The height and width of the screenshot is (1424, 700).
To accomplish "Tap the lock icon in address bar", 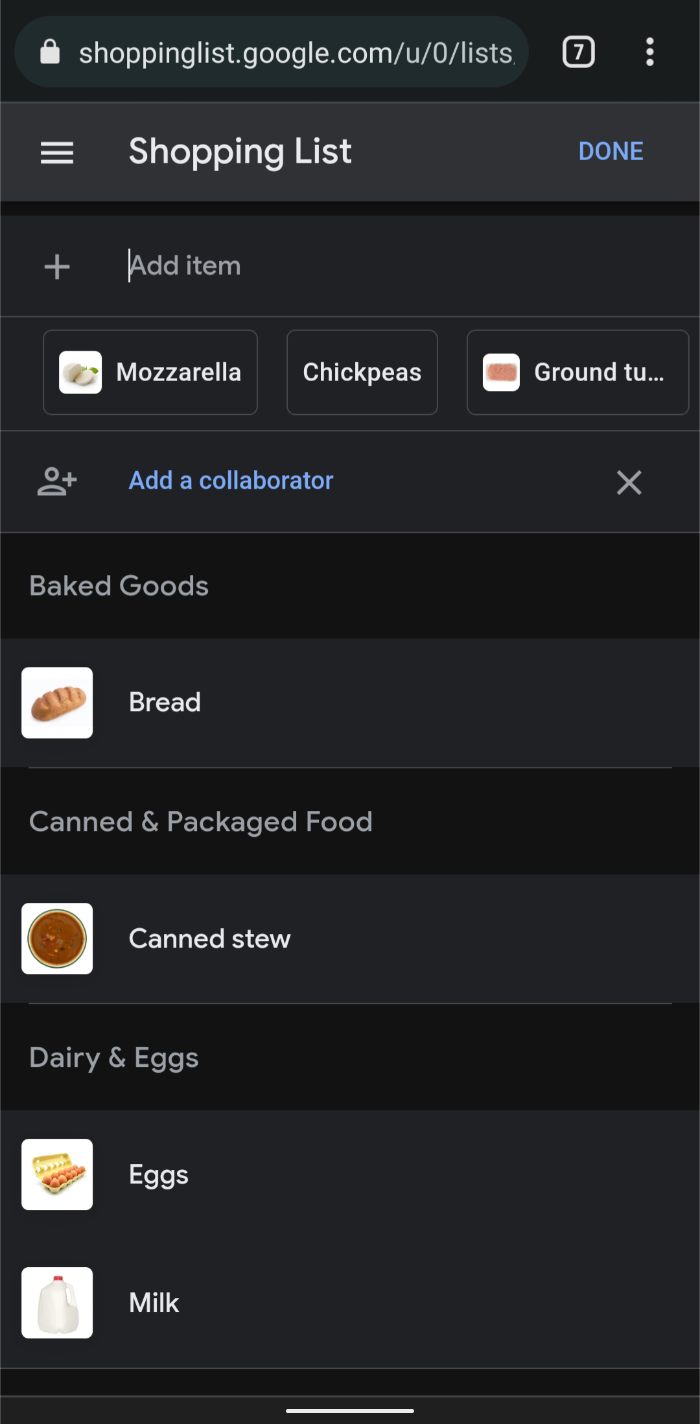I will (50, 52).
